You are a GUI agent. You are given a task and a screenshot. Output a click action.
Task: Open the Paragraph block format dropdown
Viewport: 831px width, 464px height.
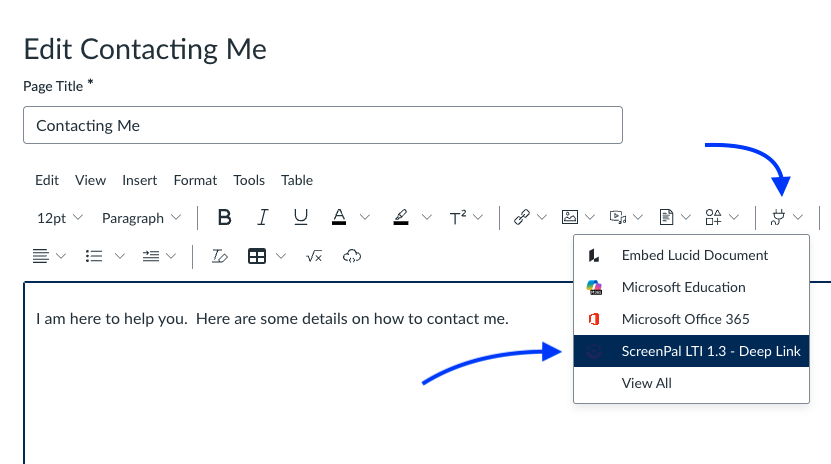point(141,218)
